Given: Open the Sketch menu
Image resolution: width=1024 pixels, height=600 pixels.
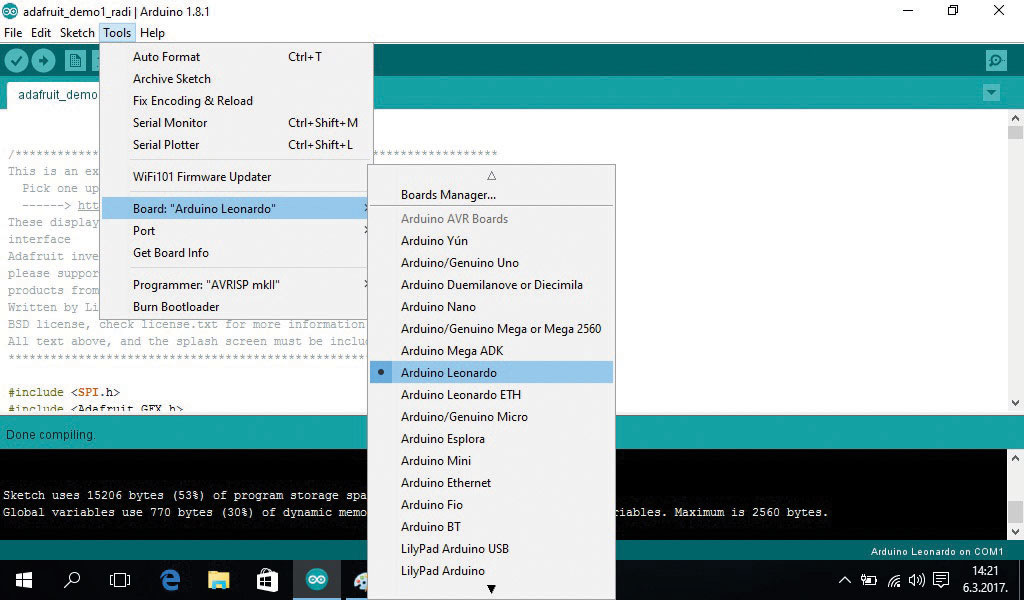Looking at the screenshot, I should 77,33.
